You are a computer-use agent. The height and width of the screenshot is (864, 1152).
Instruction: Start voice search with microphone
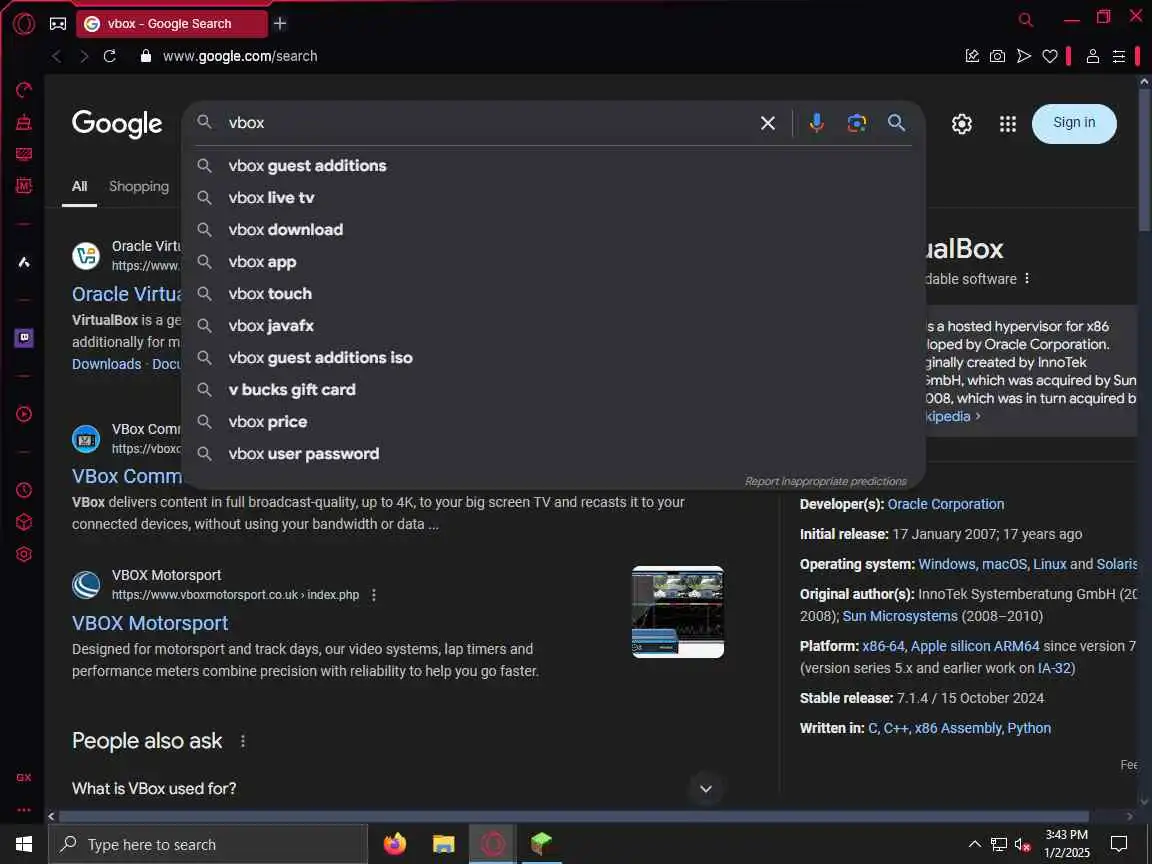816,123
